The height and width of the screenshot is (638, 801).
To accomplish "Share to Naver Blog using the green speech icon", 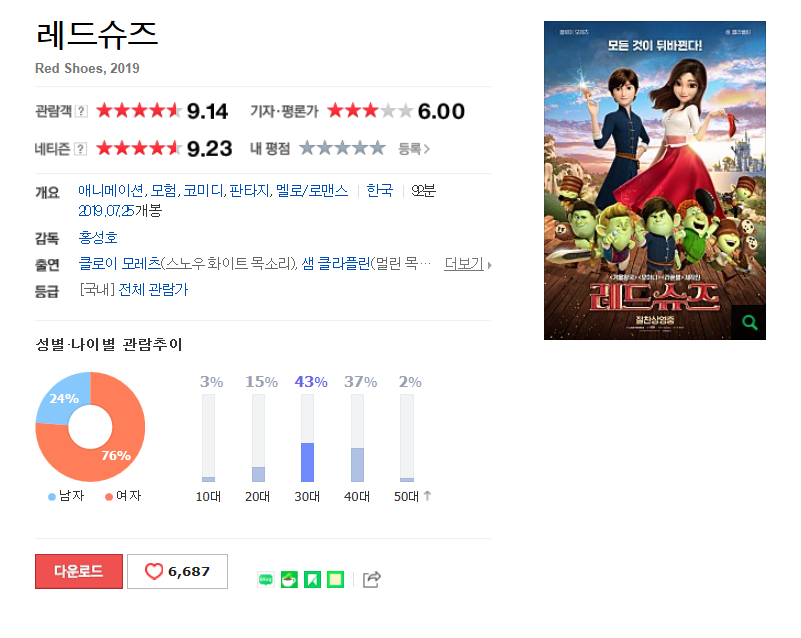I will click(266, 580).
